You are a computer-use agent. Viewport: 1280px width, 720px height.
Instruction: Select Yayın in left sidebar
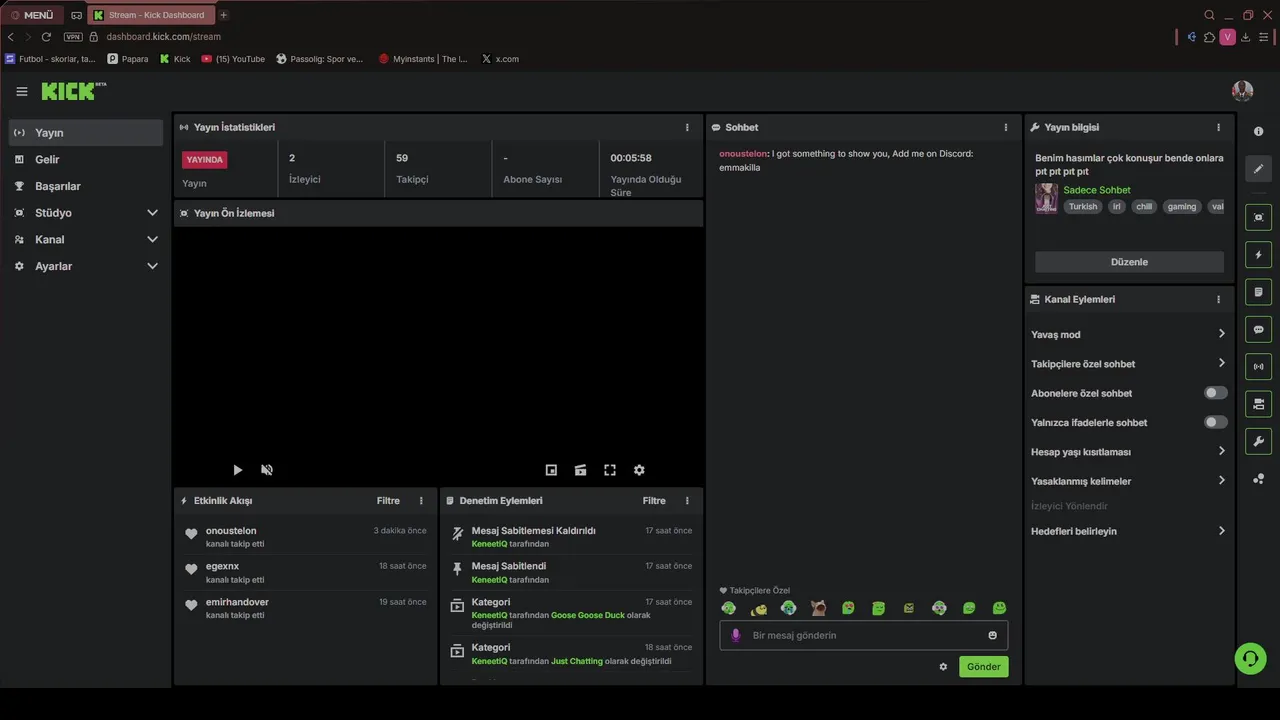click(x=86, y=133)
